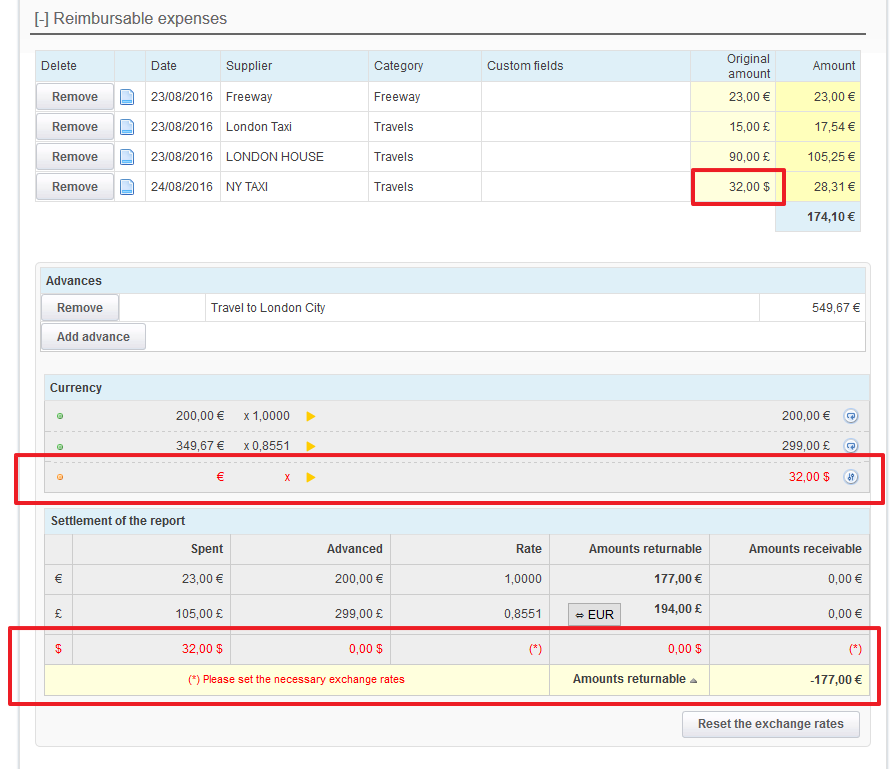Click the Settlement of the report heading
The height and width of the screenshot is (769, 891).
click(x=118, y=521)
